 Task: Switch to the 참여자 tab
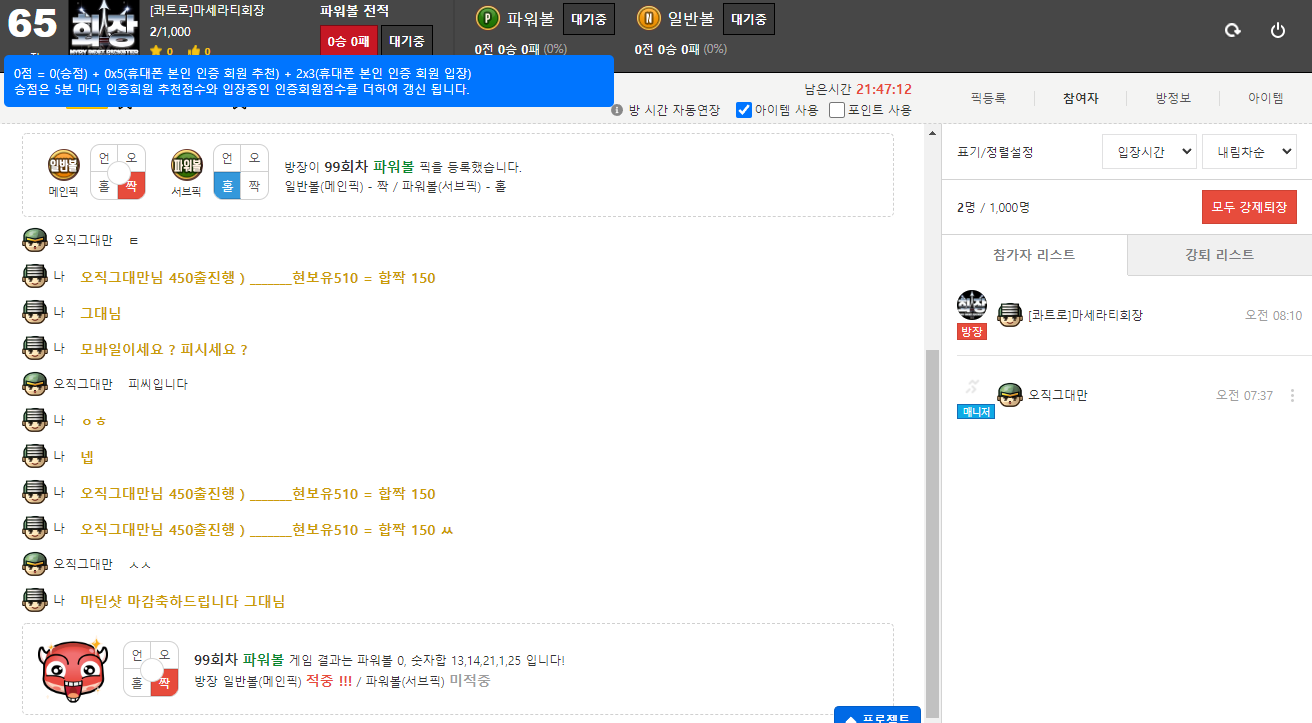1081,98
